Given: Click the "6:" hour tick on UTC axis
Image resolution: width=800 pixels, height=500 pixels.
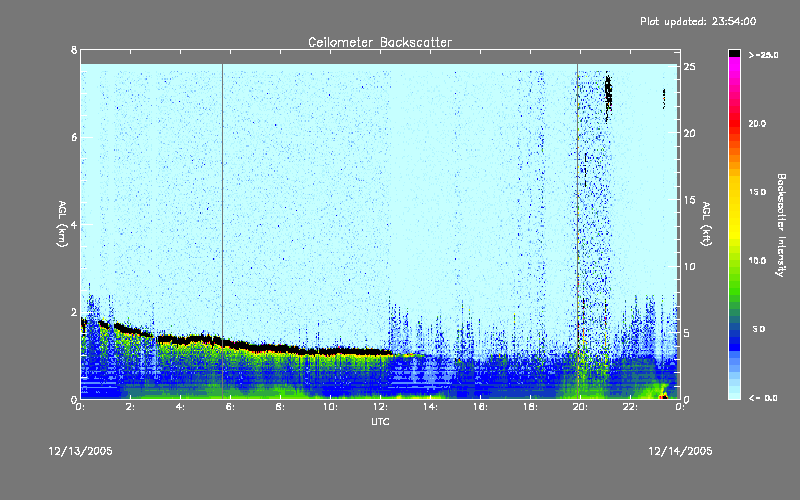Looking at the screenshot, I should point(231,407).
